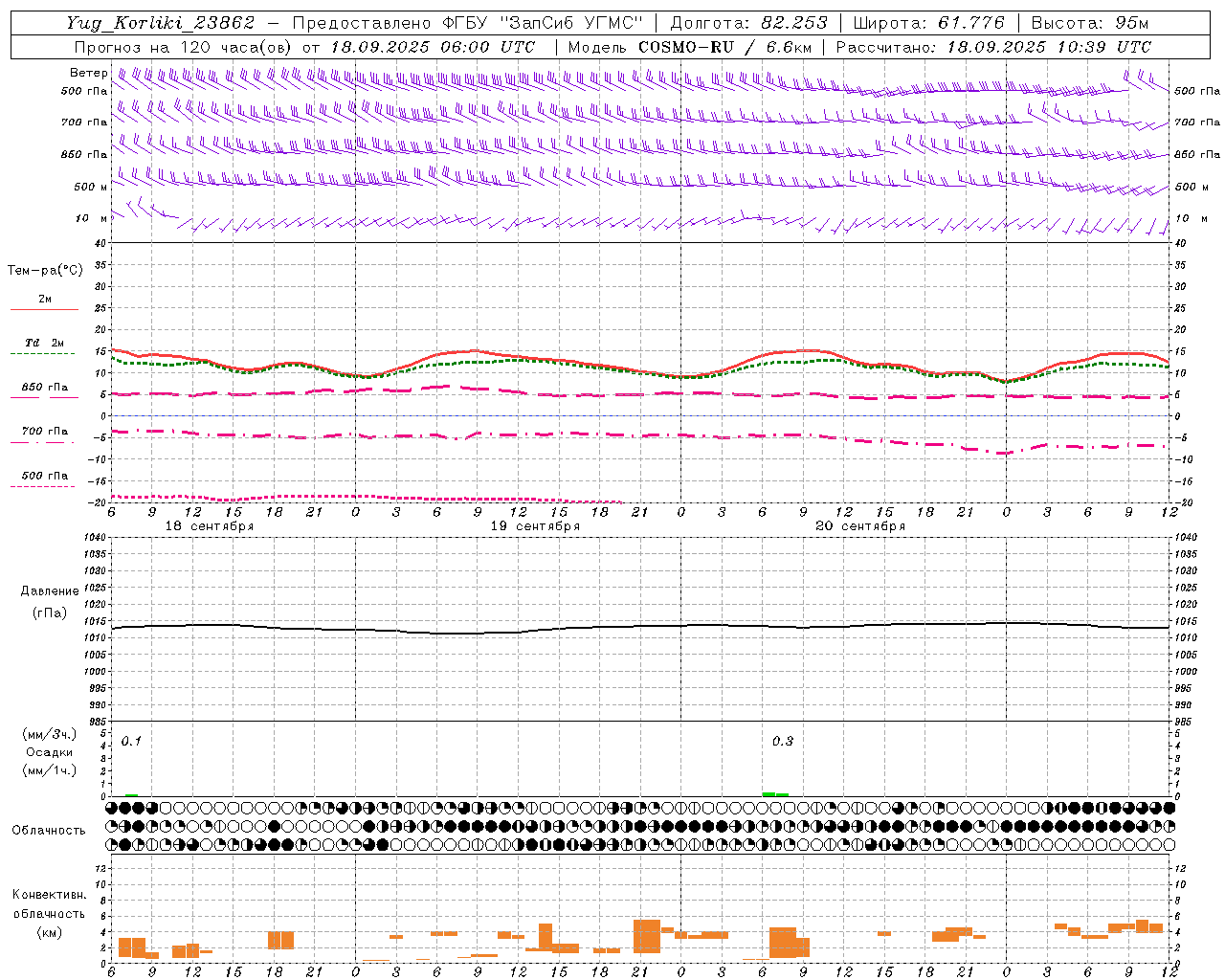Click the Модель COSMO-RU / 6.6км text

coord(690,47)
